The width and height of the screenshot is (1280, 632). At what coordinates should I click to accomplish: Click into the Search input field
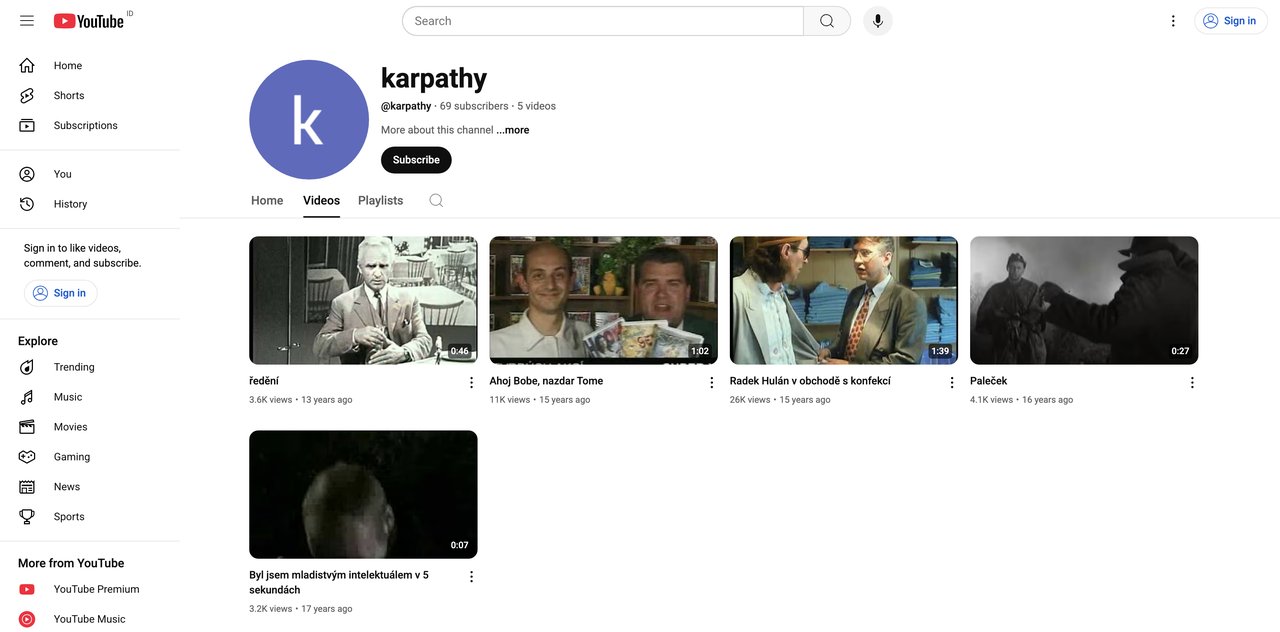(603, 21)
